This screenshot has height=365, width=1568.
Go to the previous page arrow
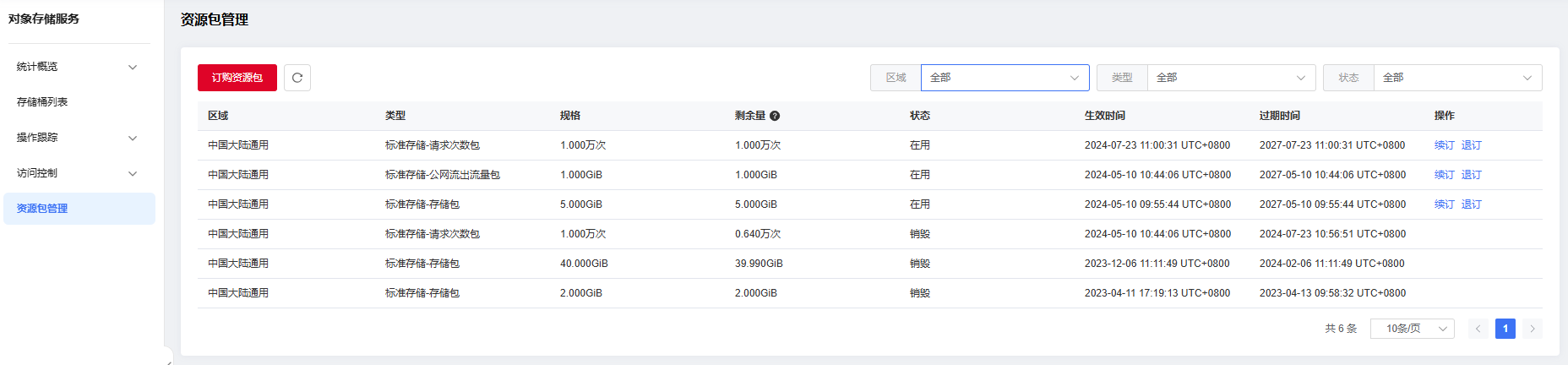tap(1478, 329)
